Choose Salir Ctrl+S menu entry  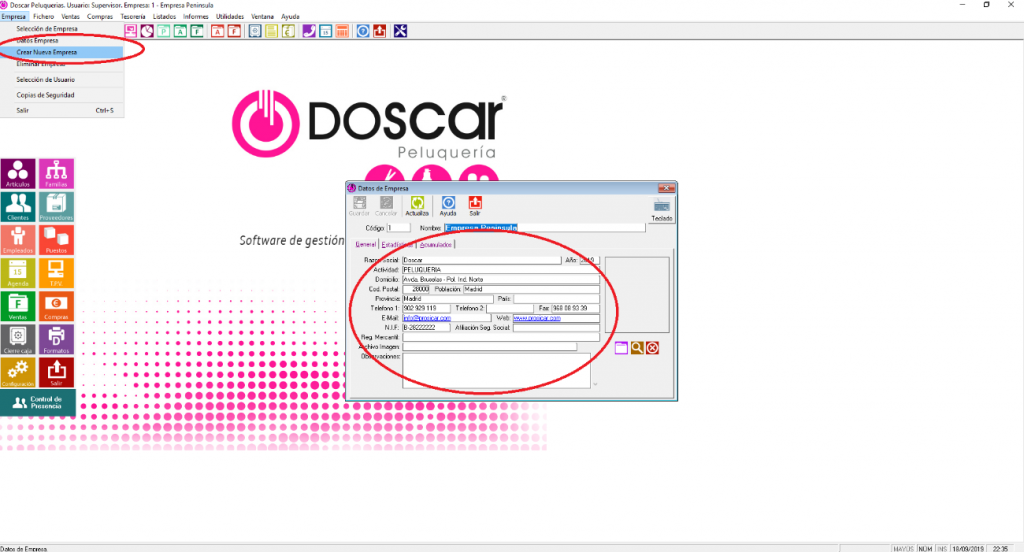(62, 110)
